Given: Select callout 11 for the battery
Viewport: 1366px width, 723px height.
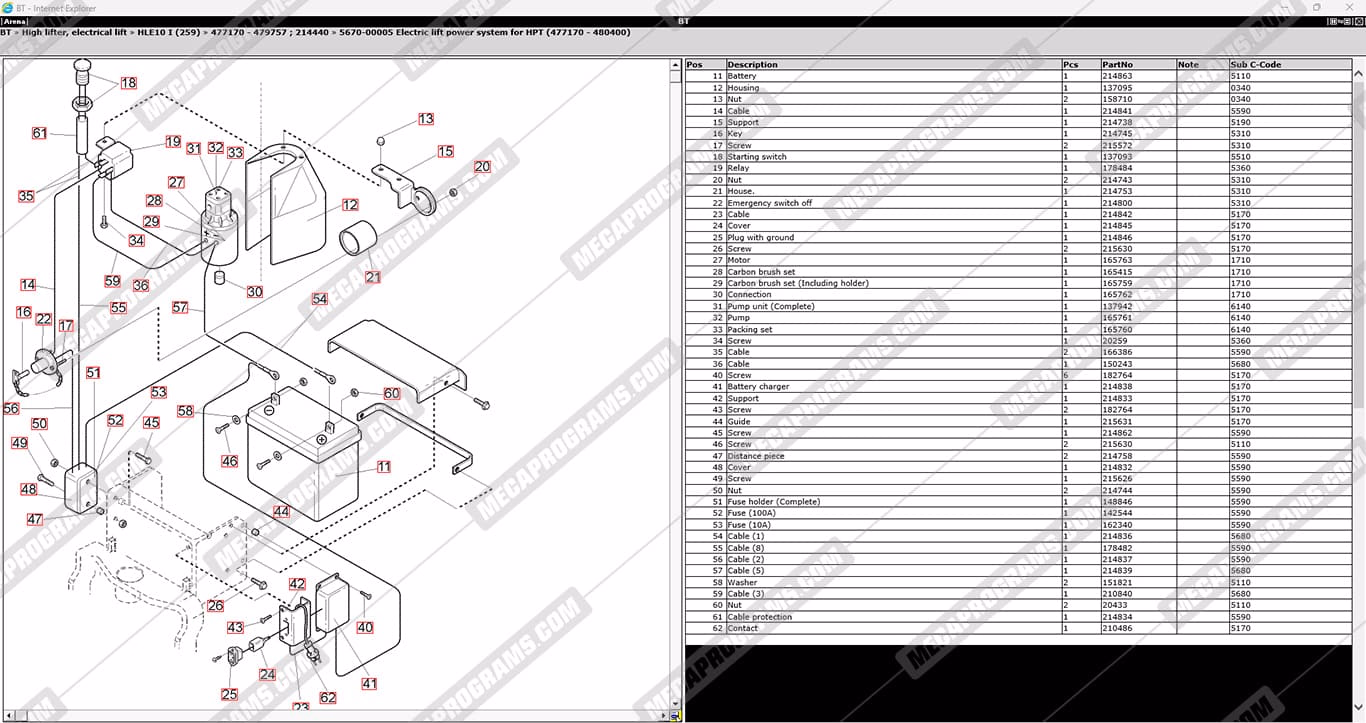Looking at the screenshot, I should [384, 467].
